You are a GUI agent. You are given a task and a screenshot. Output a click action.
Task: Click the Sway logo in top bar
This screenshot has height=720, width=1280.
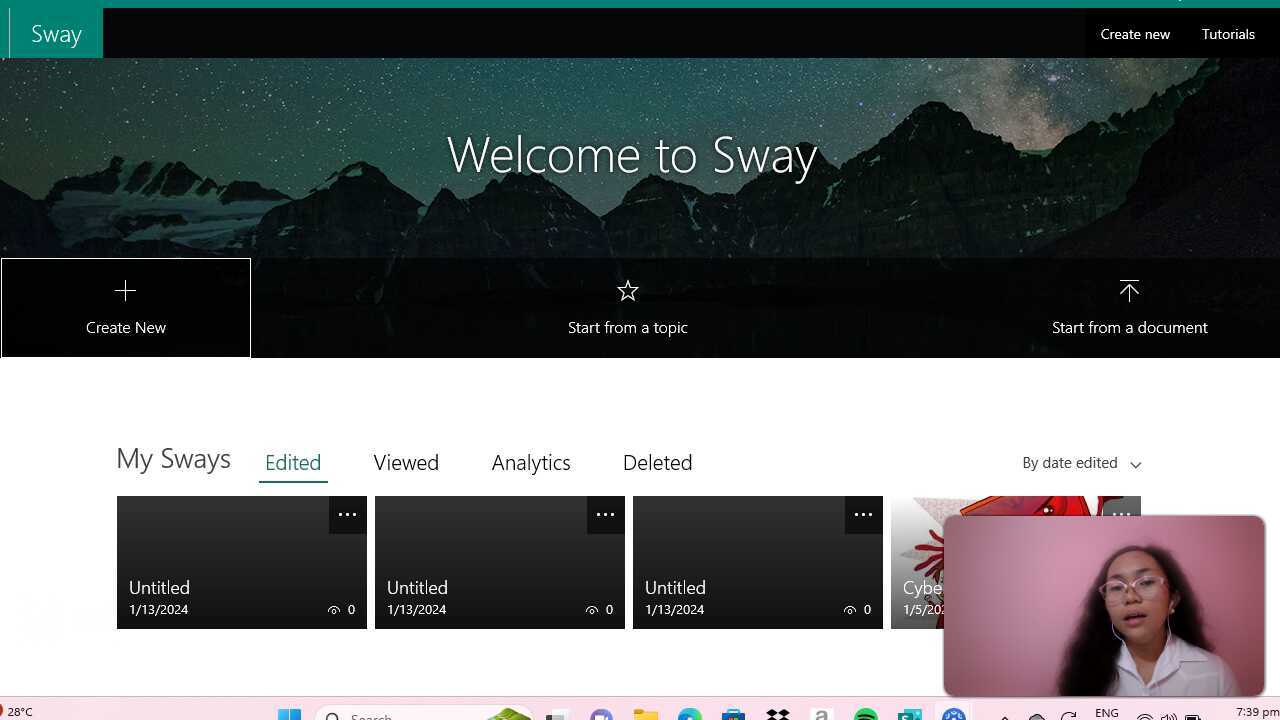point(55,33)
